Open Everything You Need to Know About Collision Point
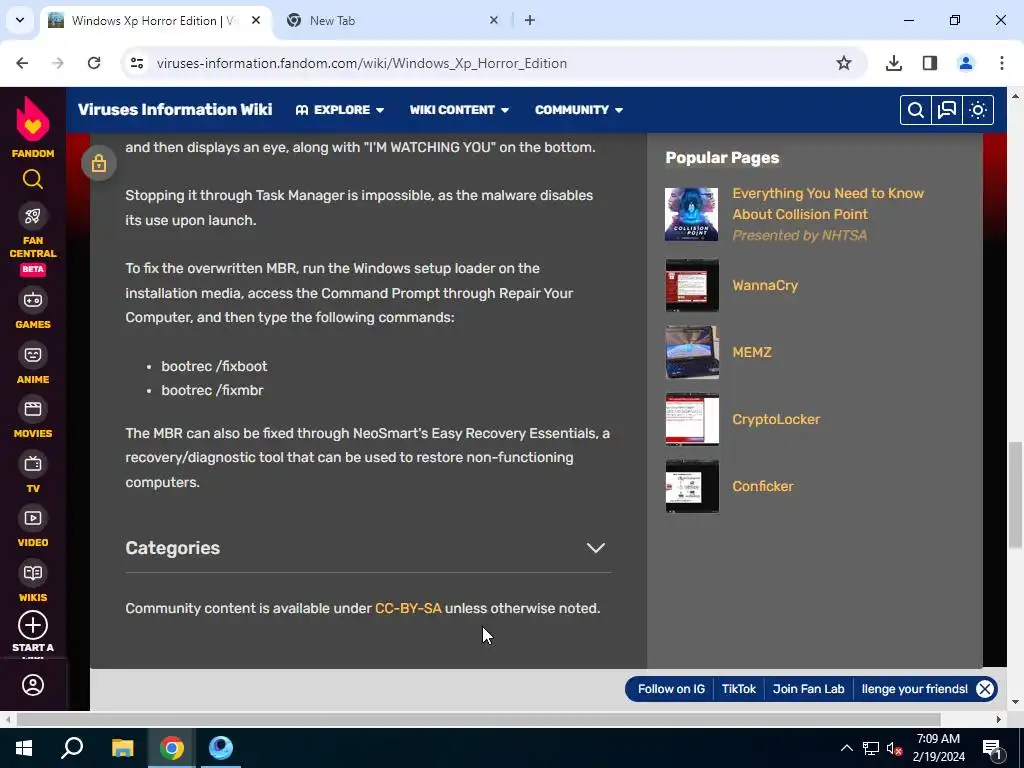 [x=828, y=204]
